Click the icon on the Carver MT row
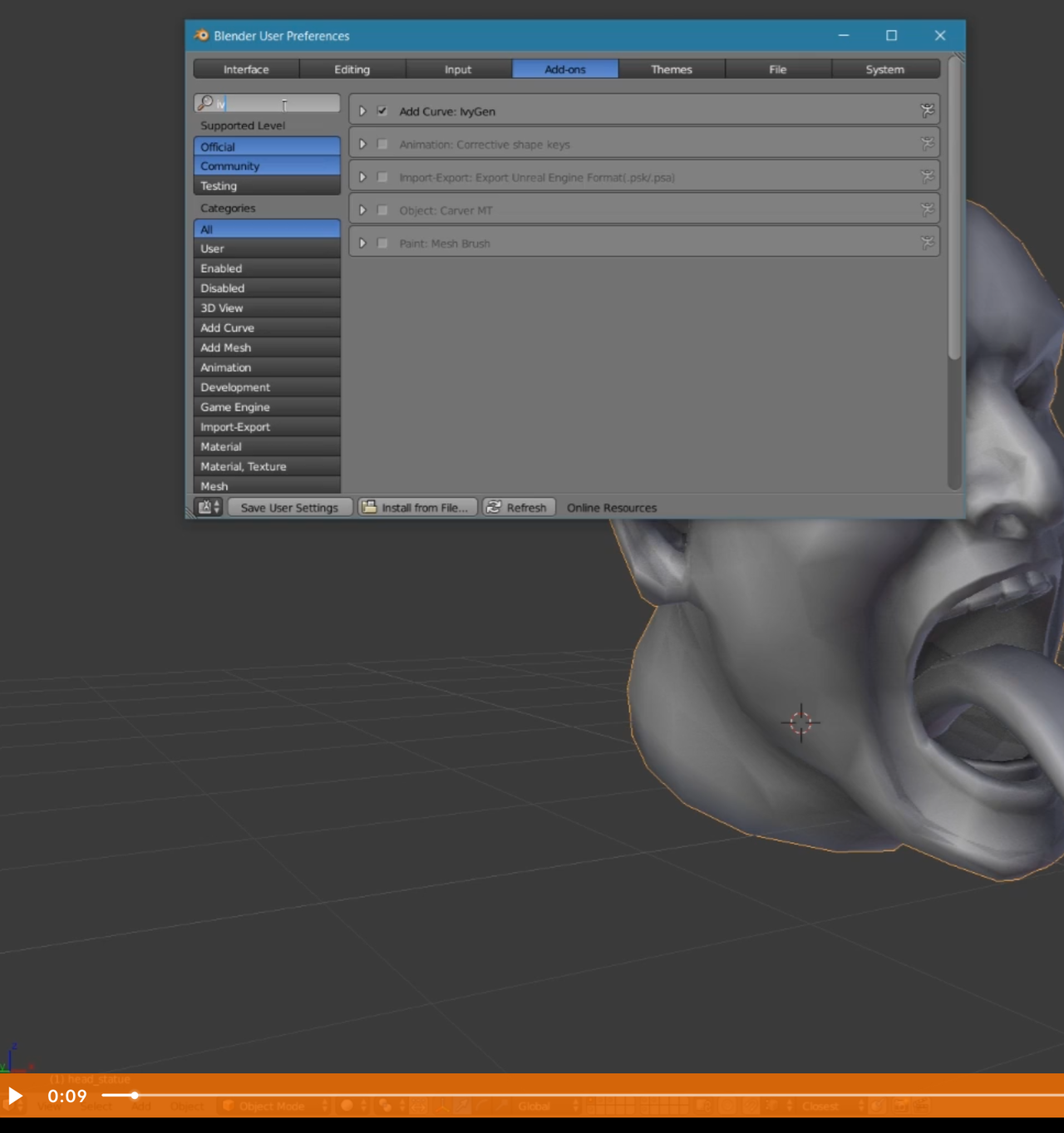The image size is (1064, 1133). [927, 210]
